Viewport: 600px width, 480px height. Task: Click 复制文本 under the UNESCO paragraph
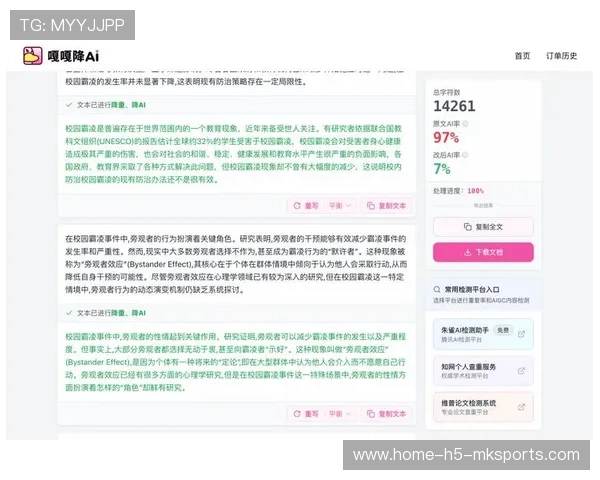click(386, 206)
